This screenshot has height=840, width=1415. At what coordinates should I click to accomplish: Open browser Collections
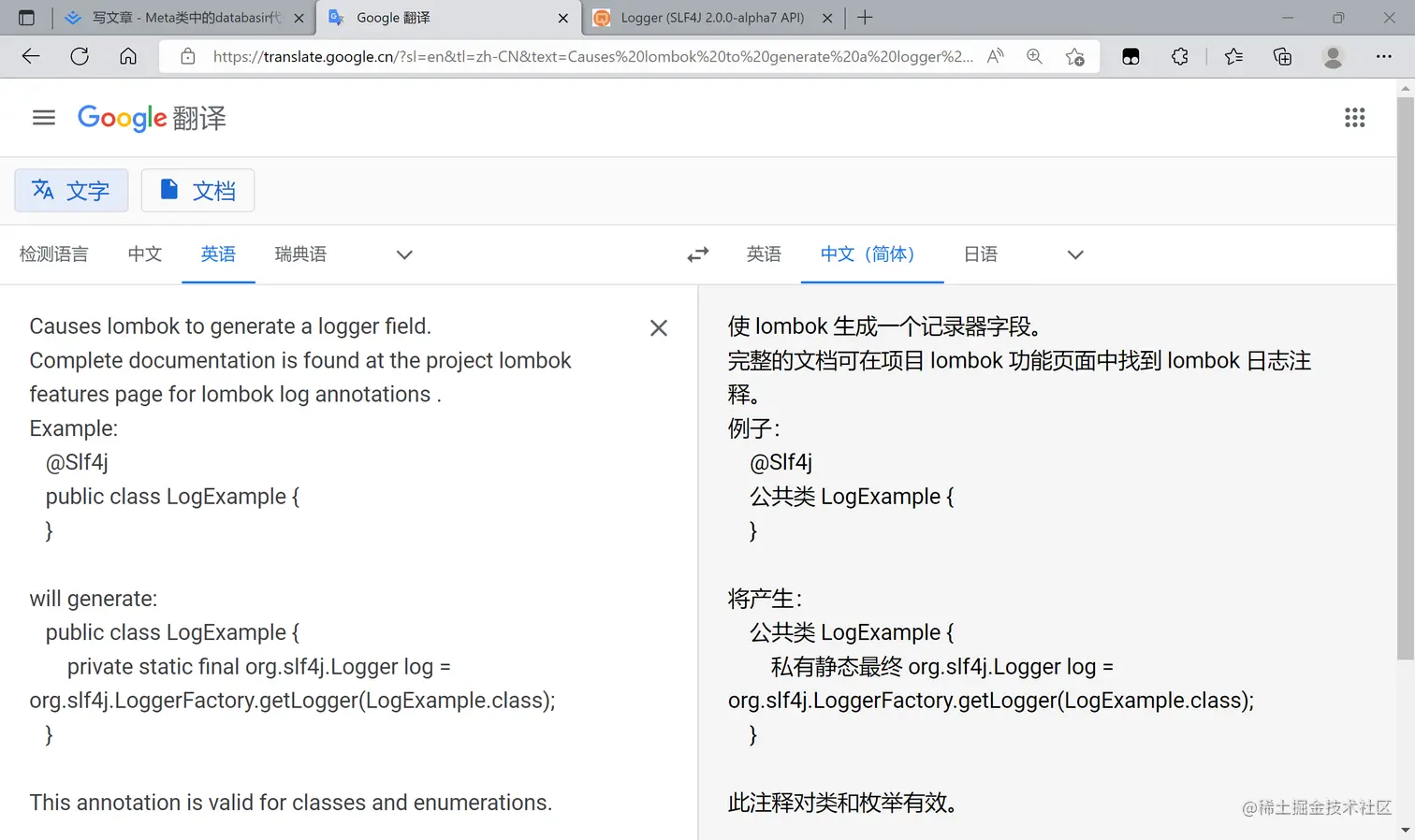1283,56
